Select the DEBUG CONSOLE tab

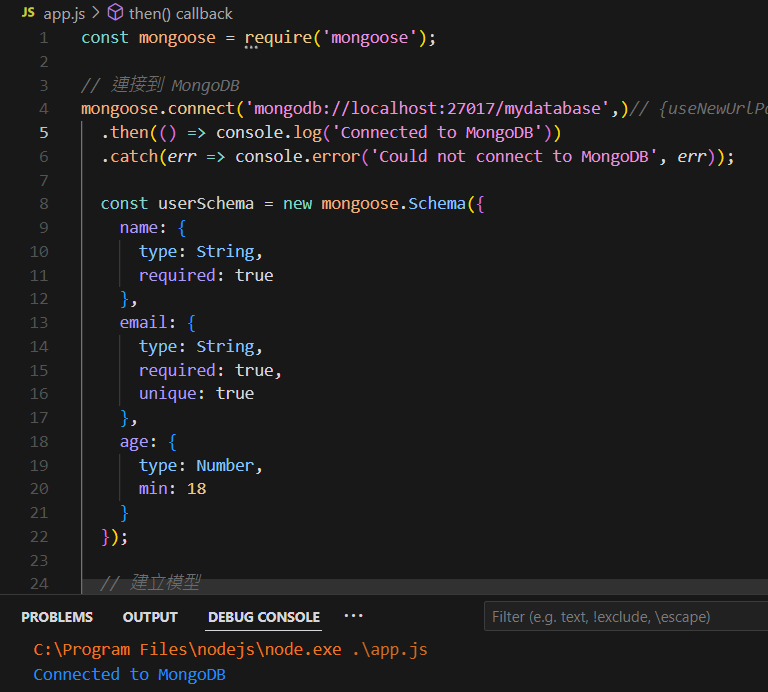264,617
